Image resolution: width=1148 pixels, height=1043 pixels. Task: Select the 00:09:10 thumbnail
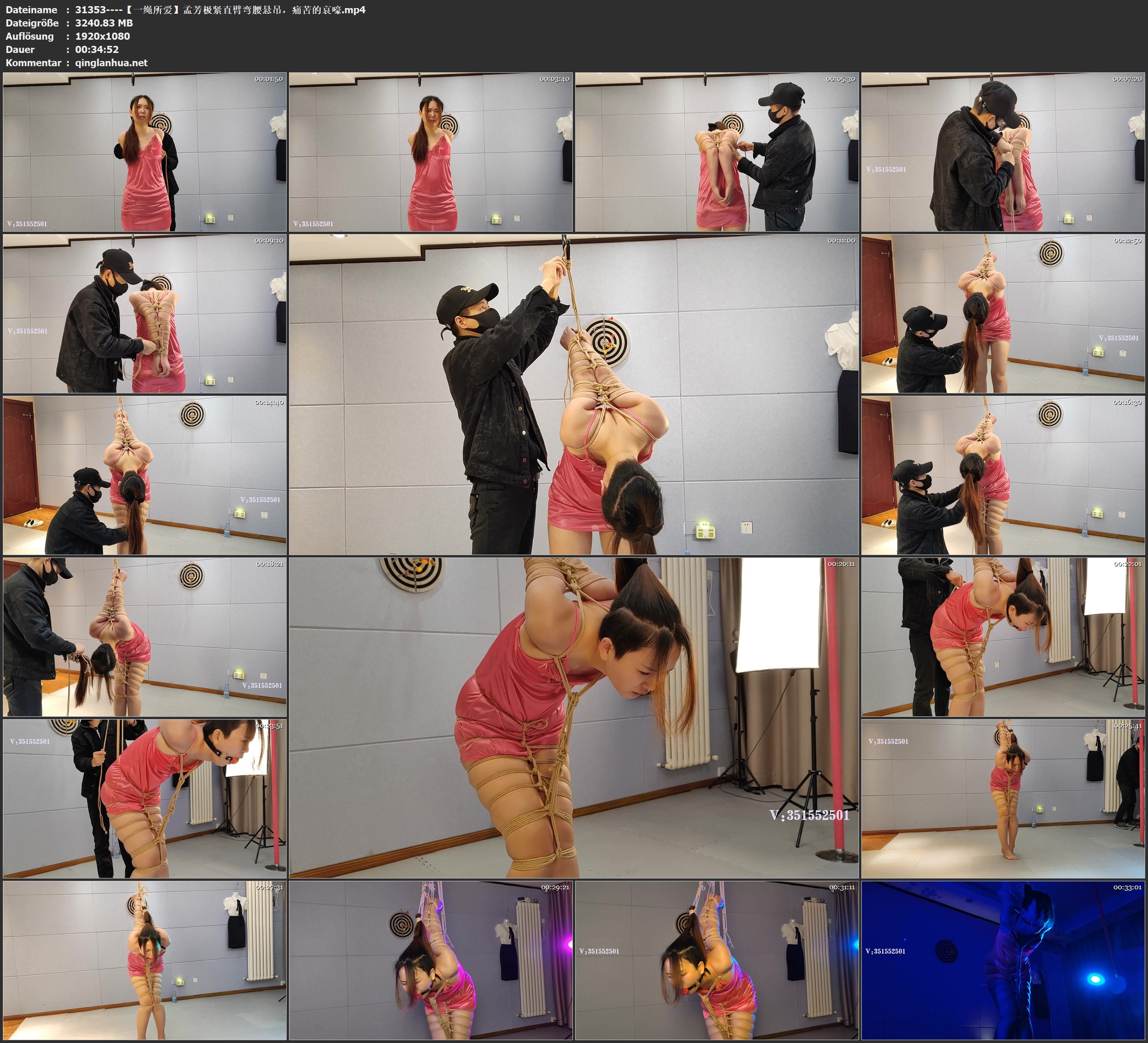pyautogui.click(x=145, y=313)
